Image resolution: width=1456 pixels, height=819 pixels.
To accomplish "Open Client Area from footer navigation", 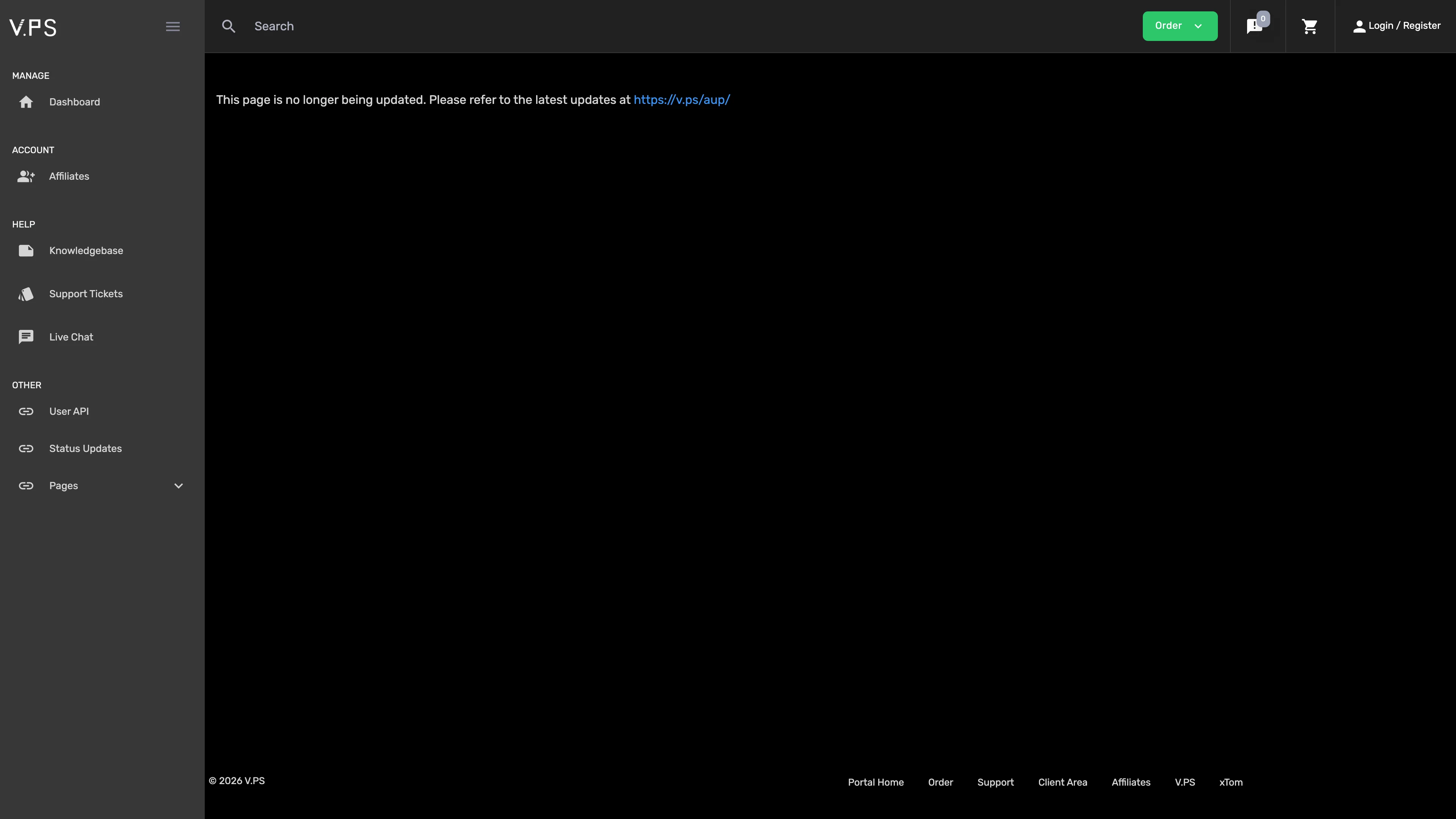I will [1062, 782].
